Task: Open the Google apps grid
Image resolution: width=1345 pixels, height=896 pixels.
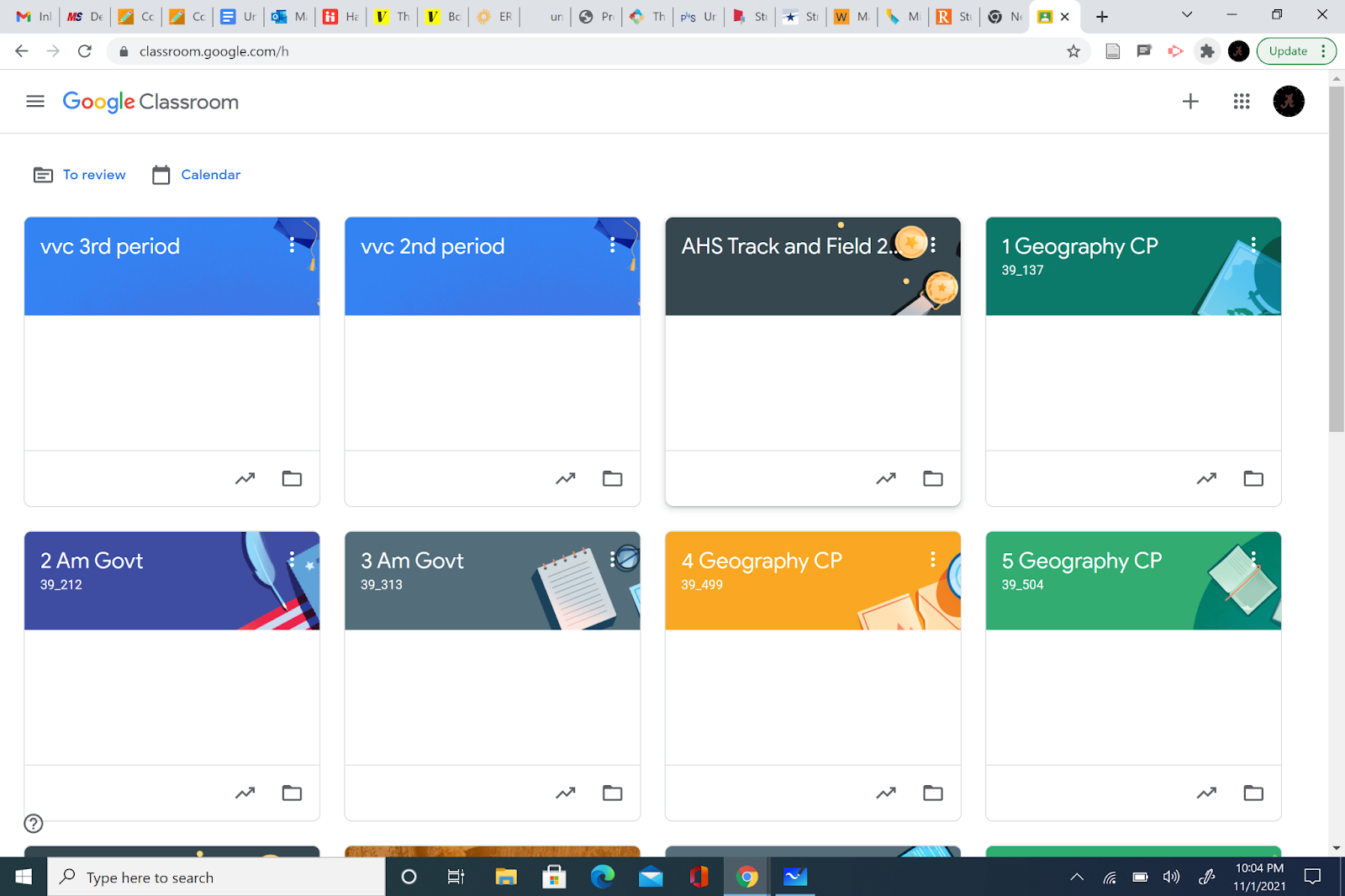Action: point(1242,102)
